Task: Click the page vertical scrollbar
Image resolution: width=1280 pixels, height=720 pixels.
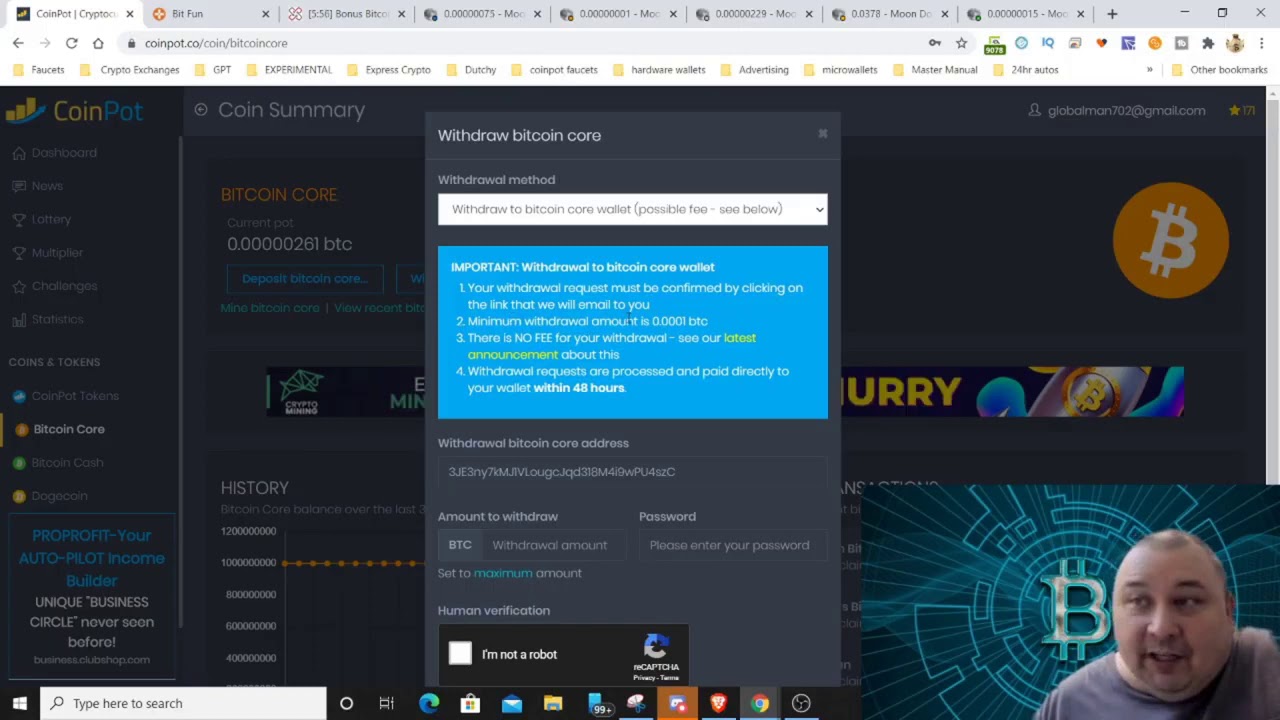Action: tap(1273, 386)
